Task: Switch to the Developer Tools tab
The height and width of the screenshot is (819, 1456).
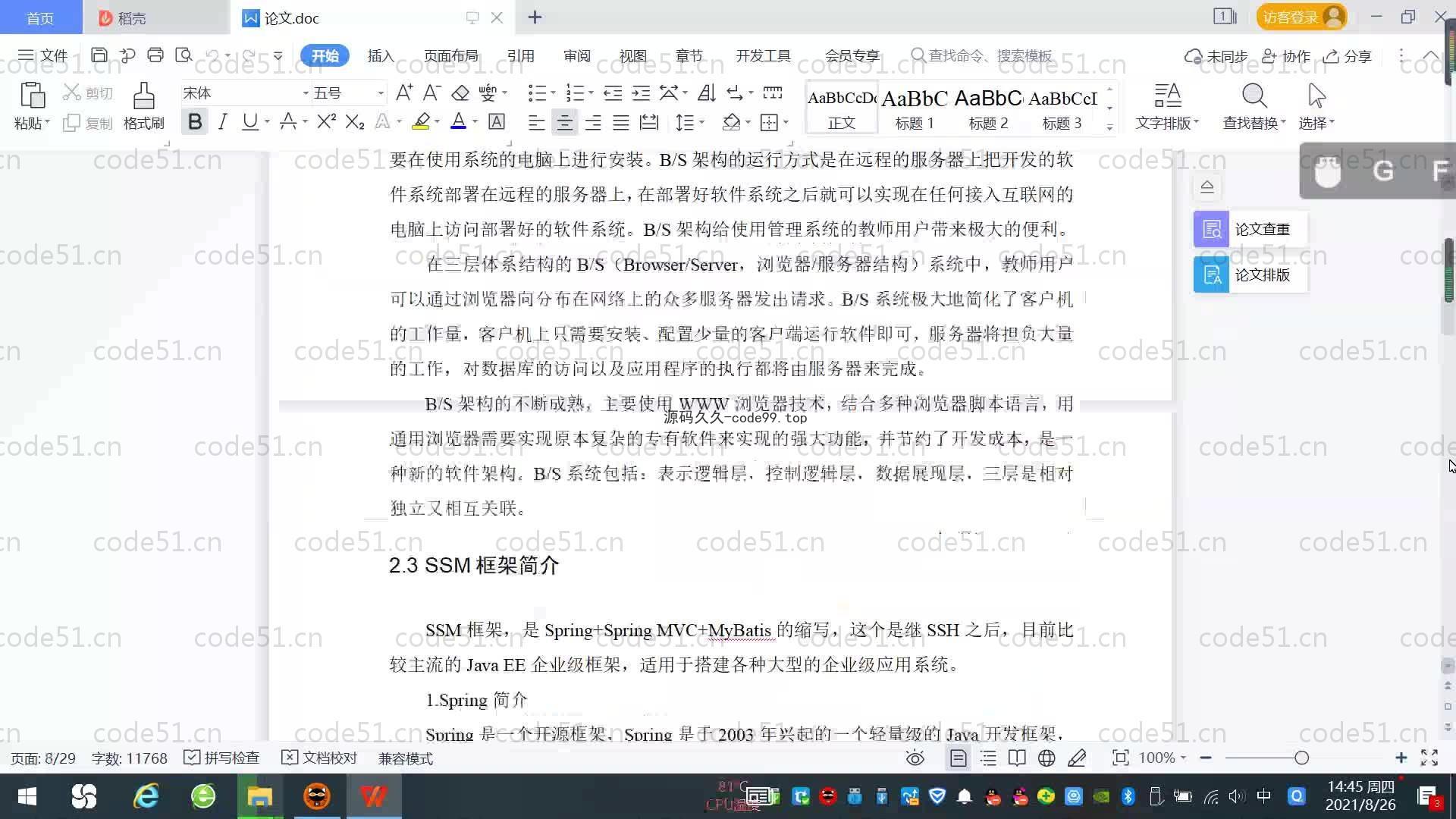Action: pos(763,55)
